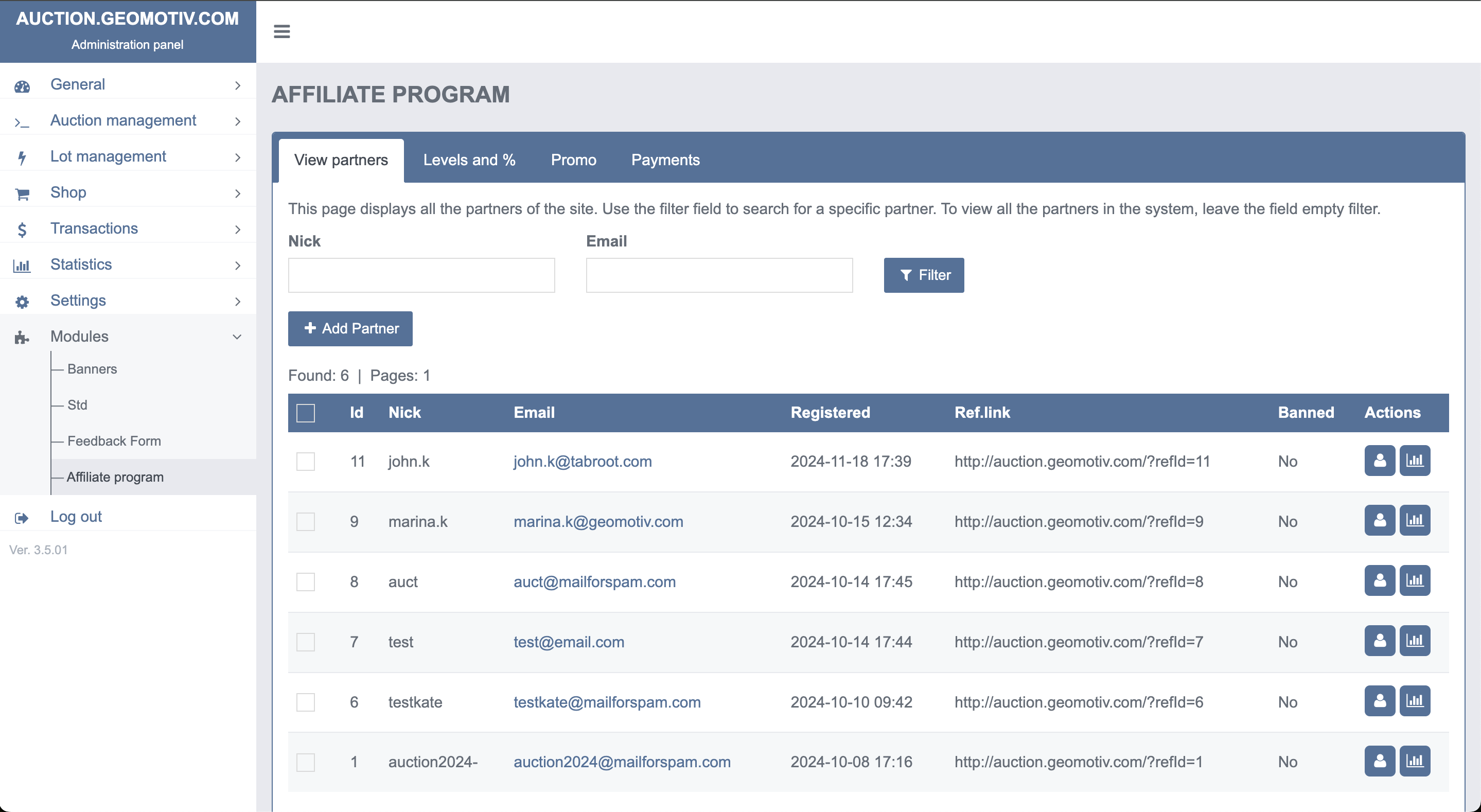Open statistics chart icon for auction2024-

[1414, 761]
